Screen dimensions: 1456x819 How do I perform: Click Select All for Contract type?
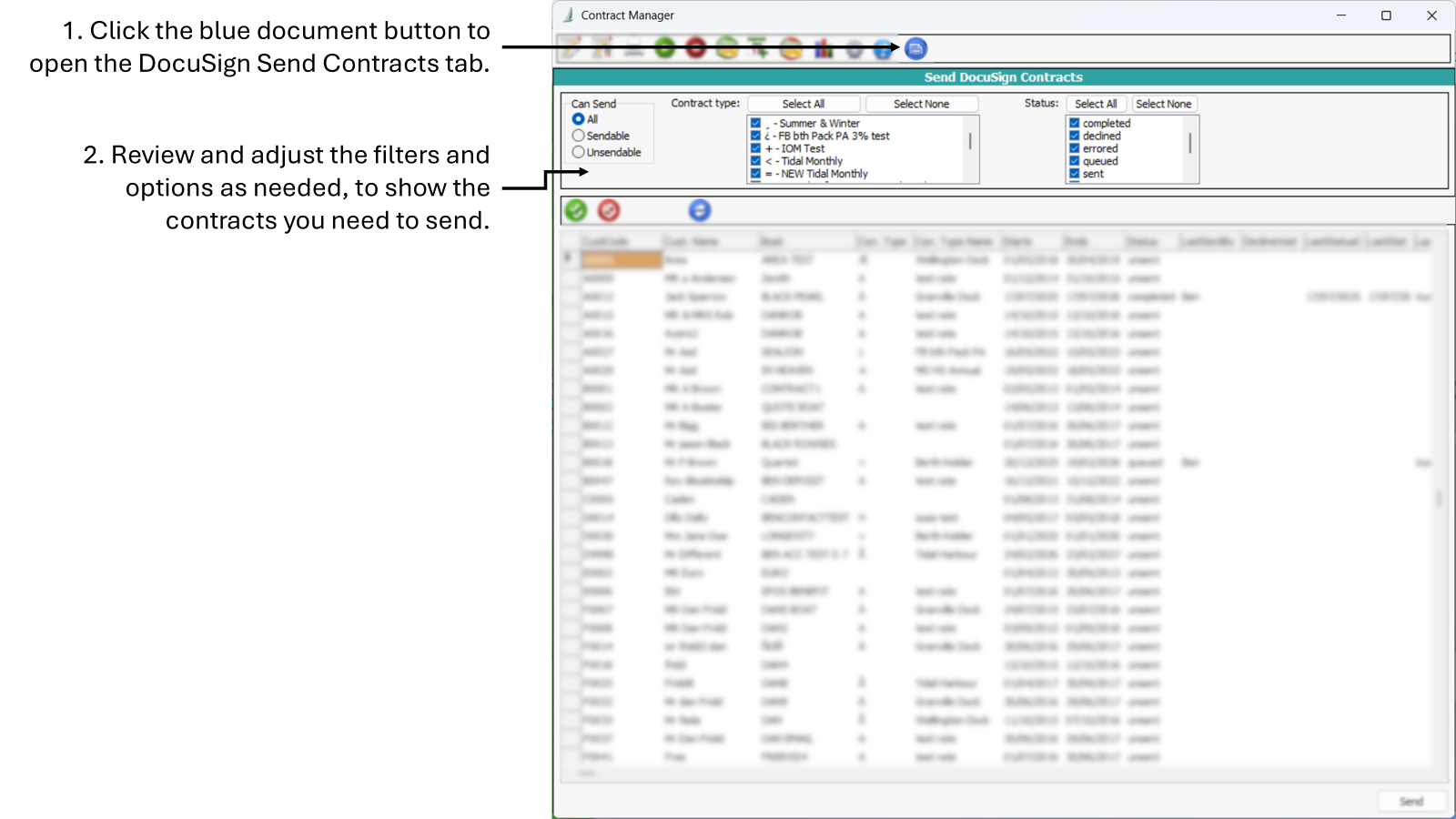tap(803, 103)
